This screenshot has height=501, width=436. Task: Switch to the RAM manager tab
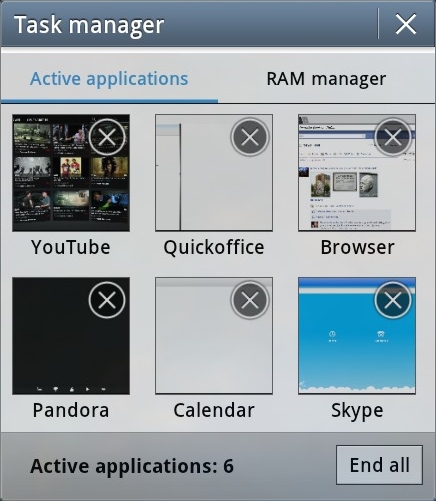click(x=326, y=79)
